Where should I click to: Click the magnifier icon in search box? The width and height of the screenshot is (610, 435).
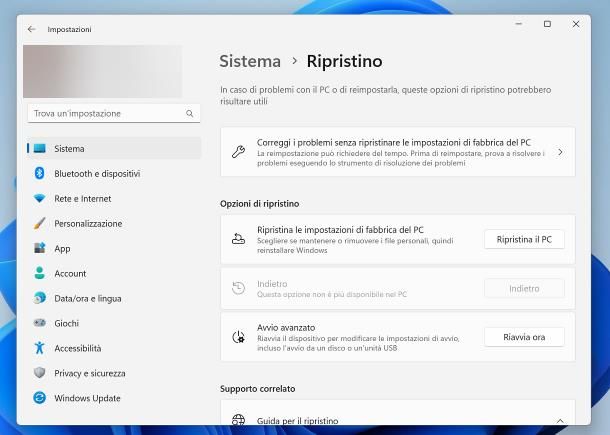(189, 114)
